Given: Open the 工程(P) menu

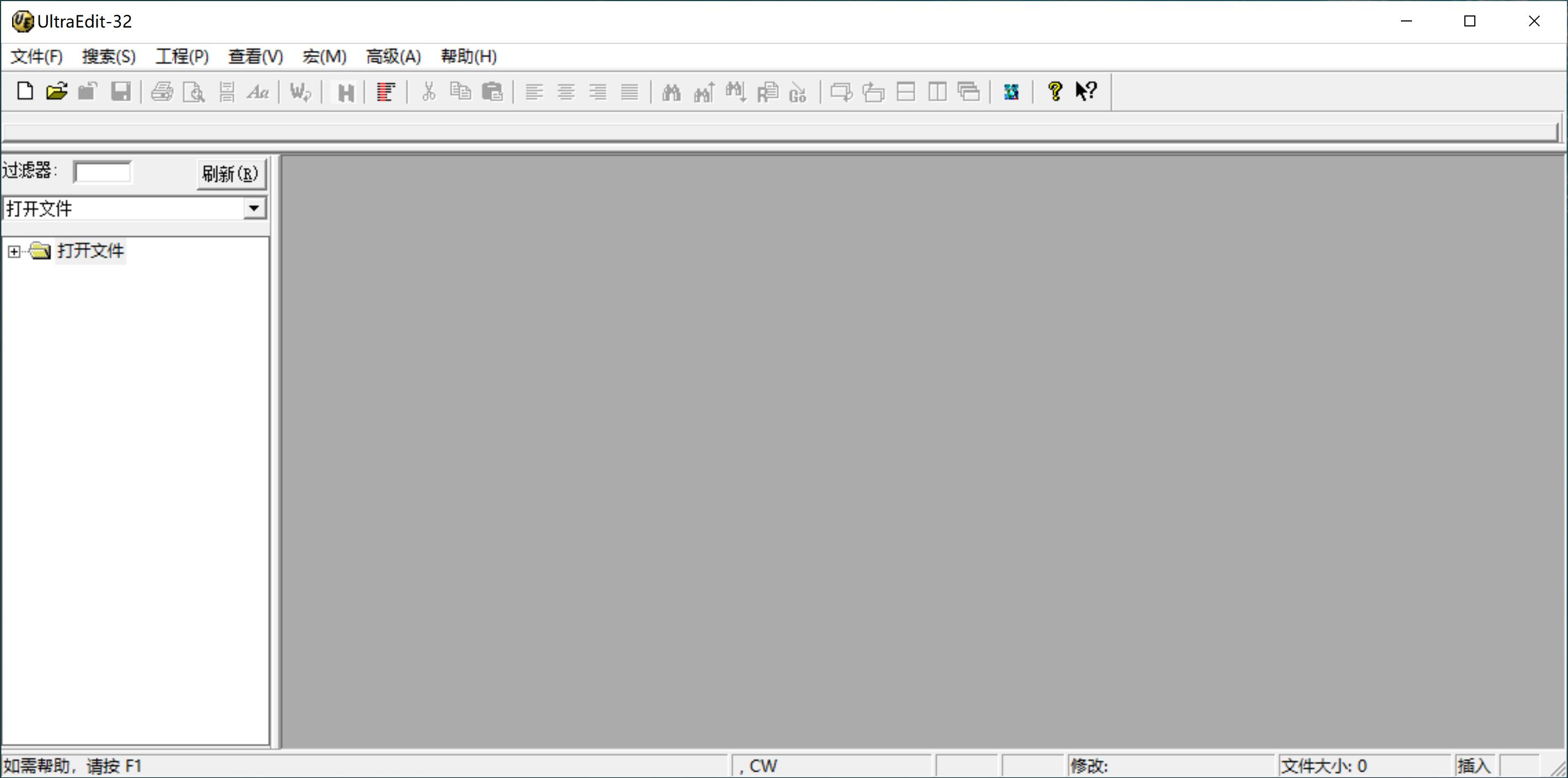Looking at the screenshot, I should pyautogui.click(x=182, y=57).
